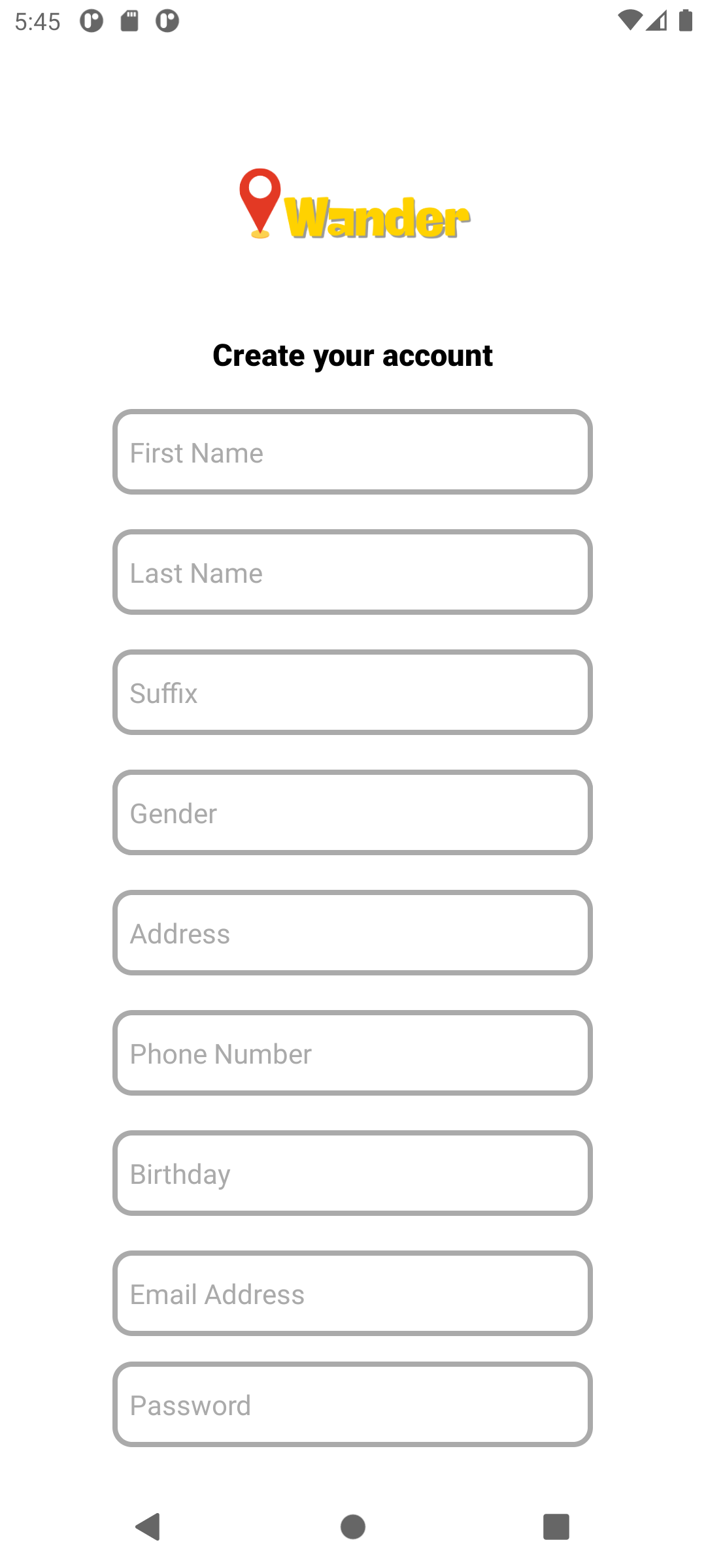This screenshot has height=1568, width=706.
Task: Tap the Android home circle button
Action: click(x=353, y=1527)
